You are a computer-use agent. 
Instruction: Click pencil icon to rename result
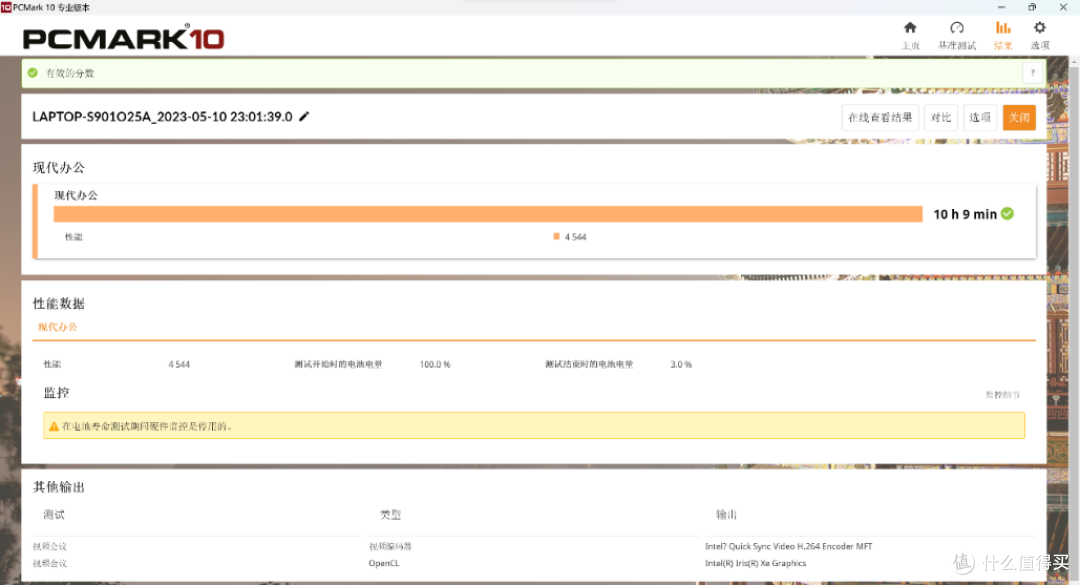tap(304, 116)
